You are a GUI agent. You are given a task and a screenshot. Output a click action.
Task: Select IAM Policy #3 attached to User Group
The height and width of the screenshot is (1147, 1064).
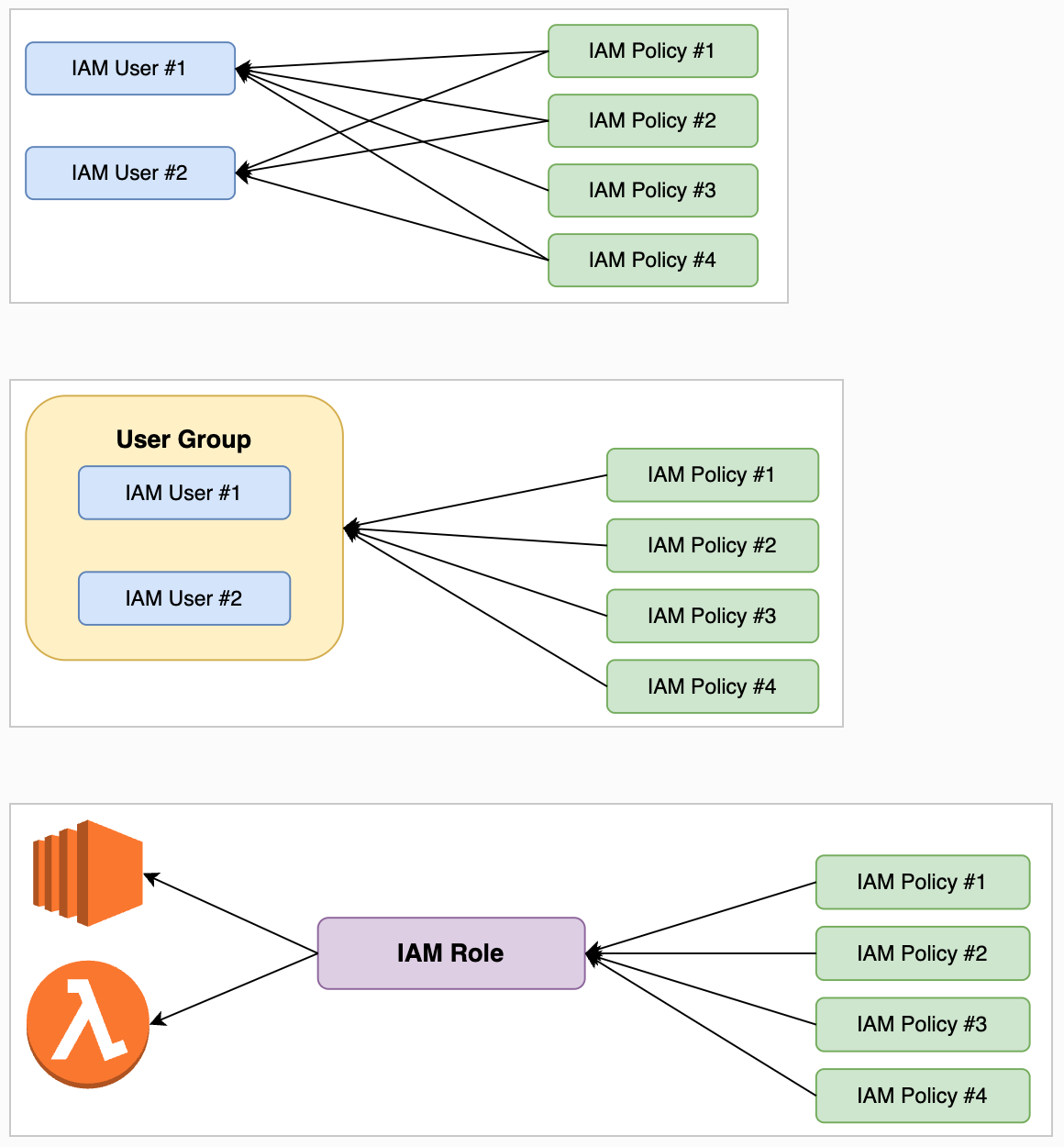713,617
